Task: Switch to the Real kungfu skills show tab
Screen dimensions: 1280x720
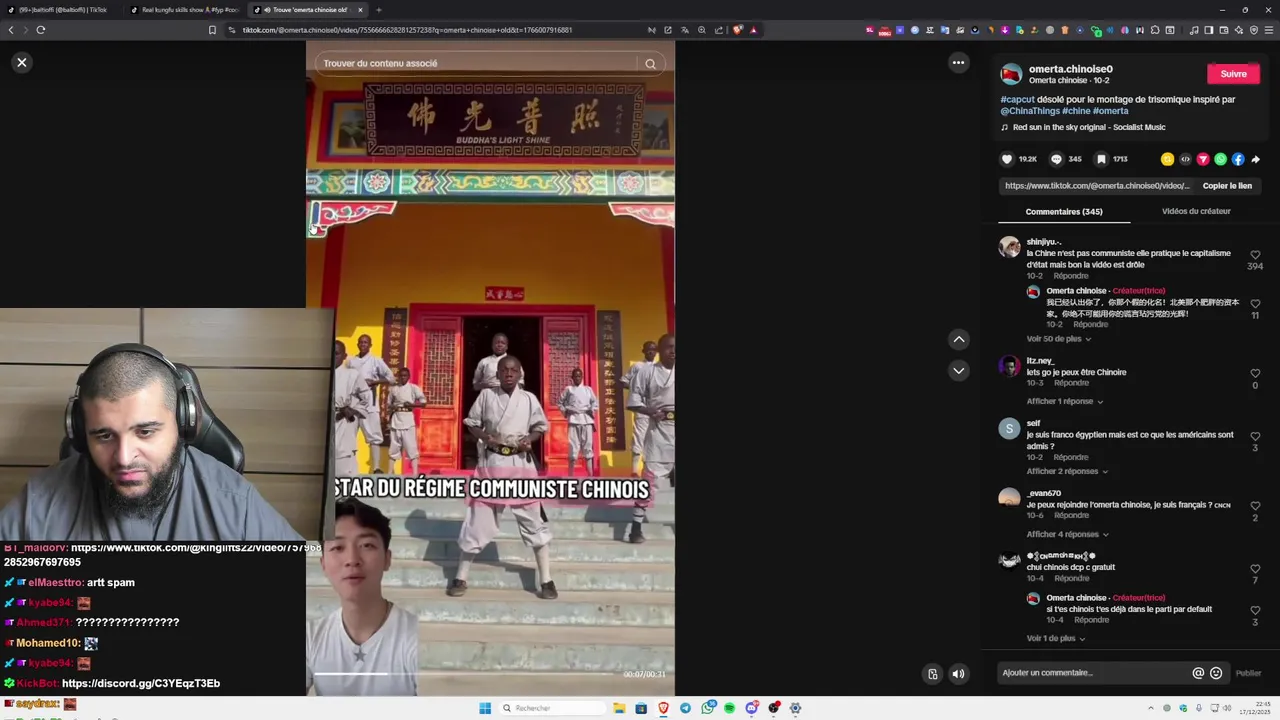Action: 184,10
